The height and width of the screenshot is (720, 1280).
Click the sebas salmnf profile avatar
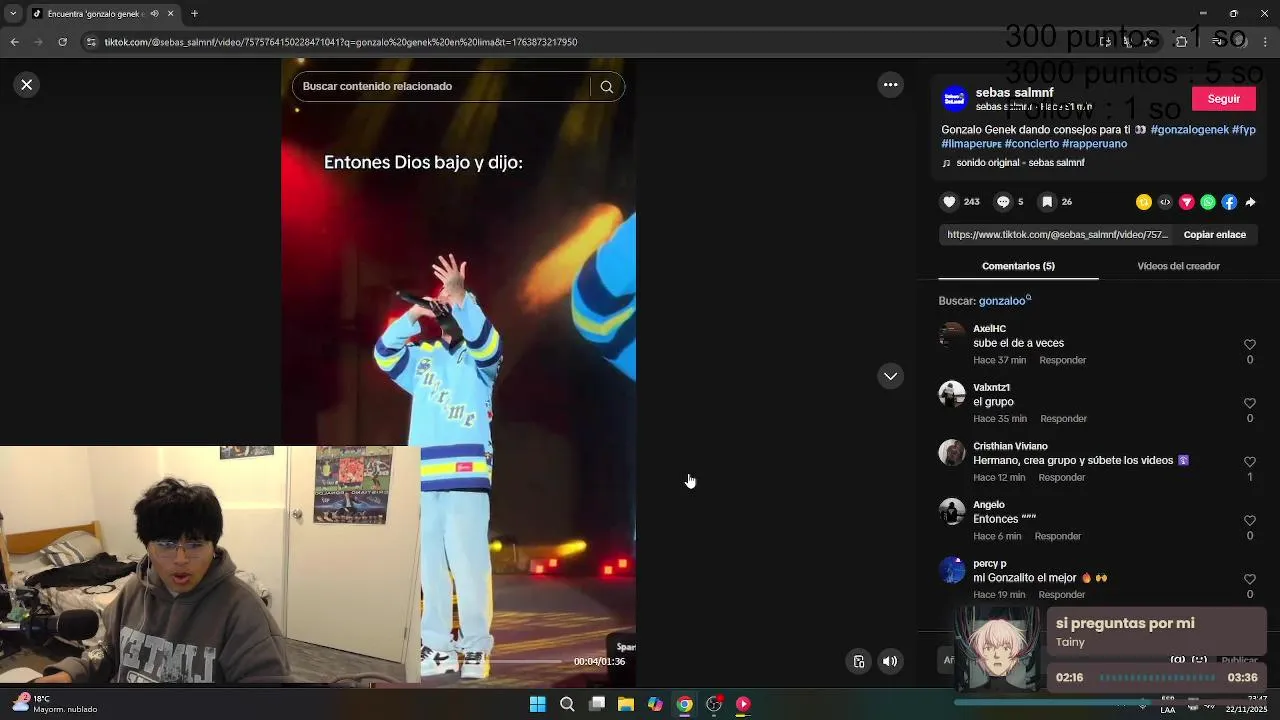click(955, 98)
